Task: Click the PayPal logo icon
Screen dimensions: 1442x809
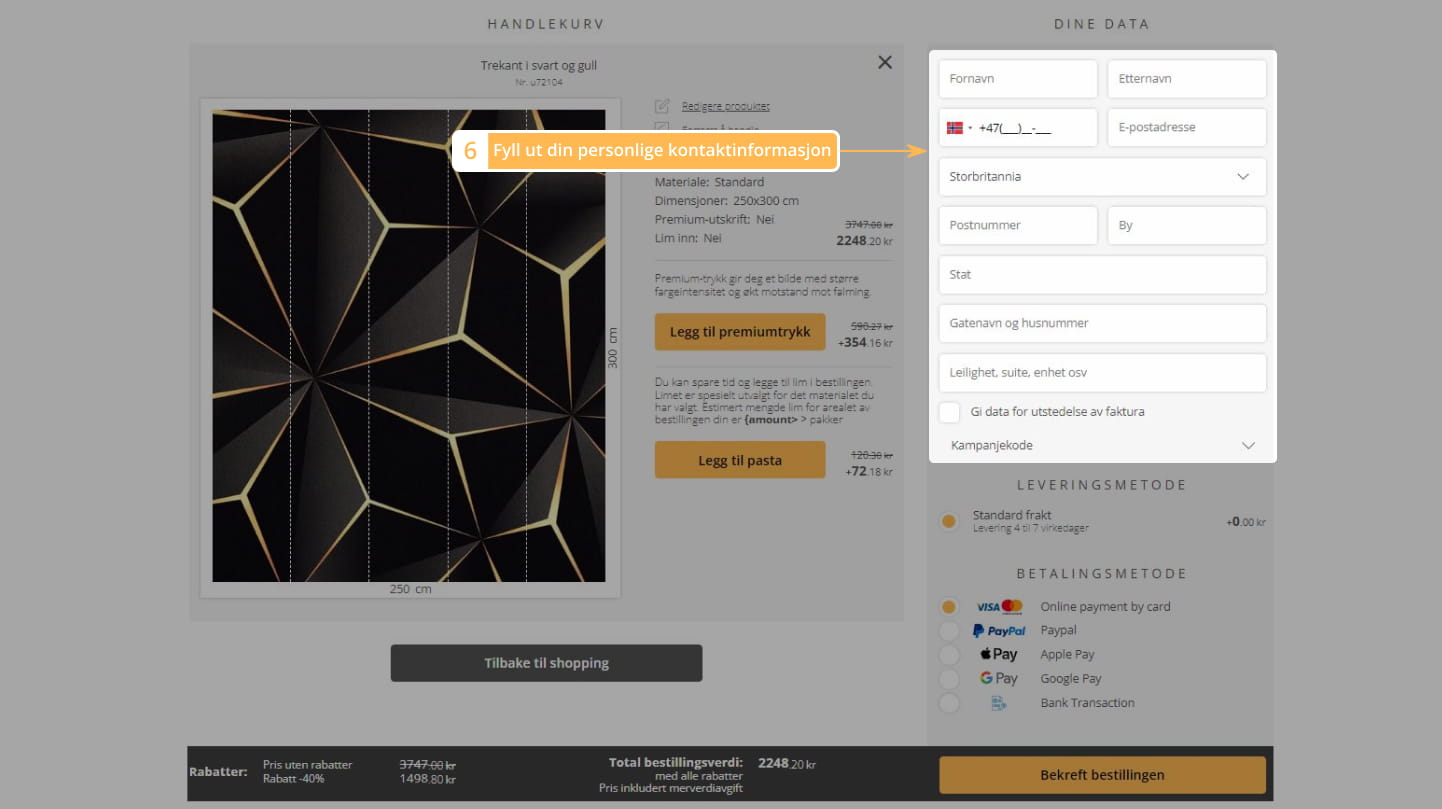Action: point(999,631)
